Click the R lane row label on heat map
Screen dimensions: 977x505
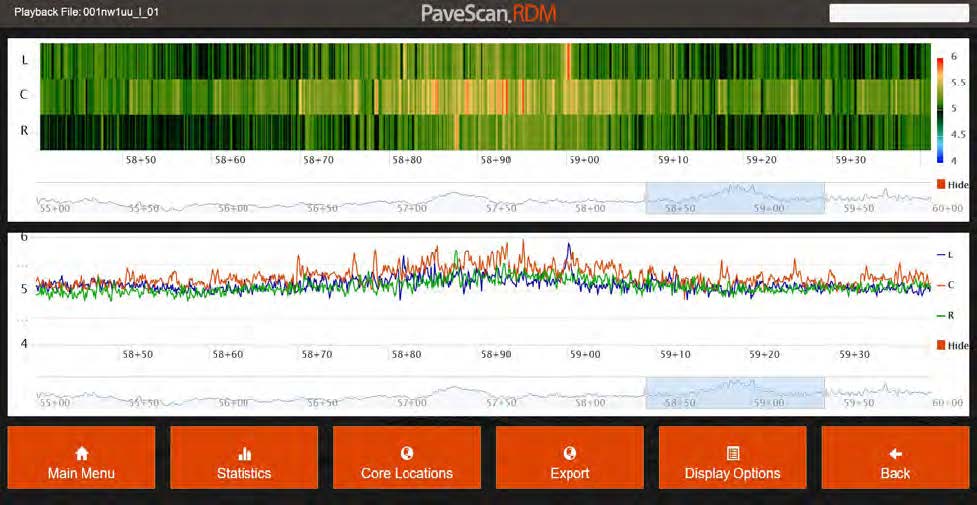23,130
